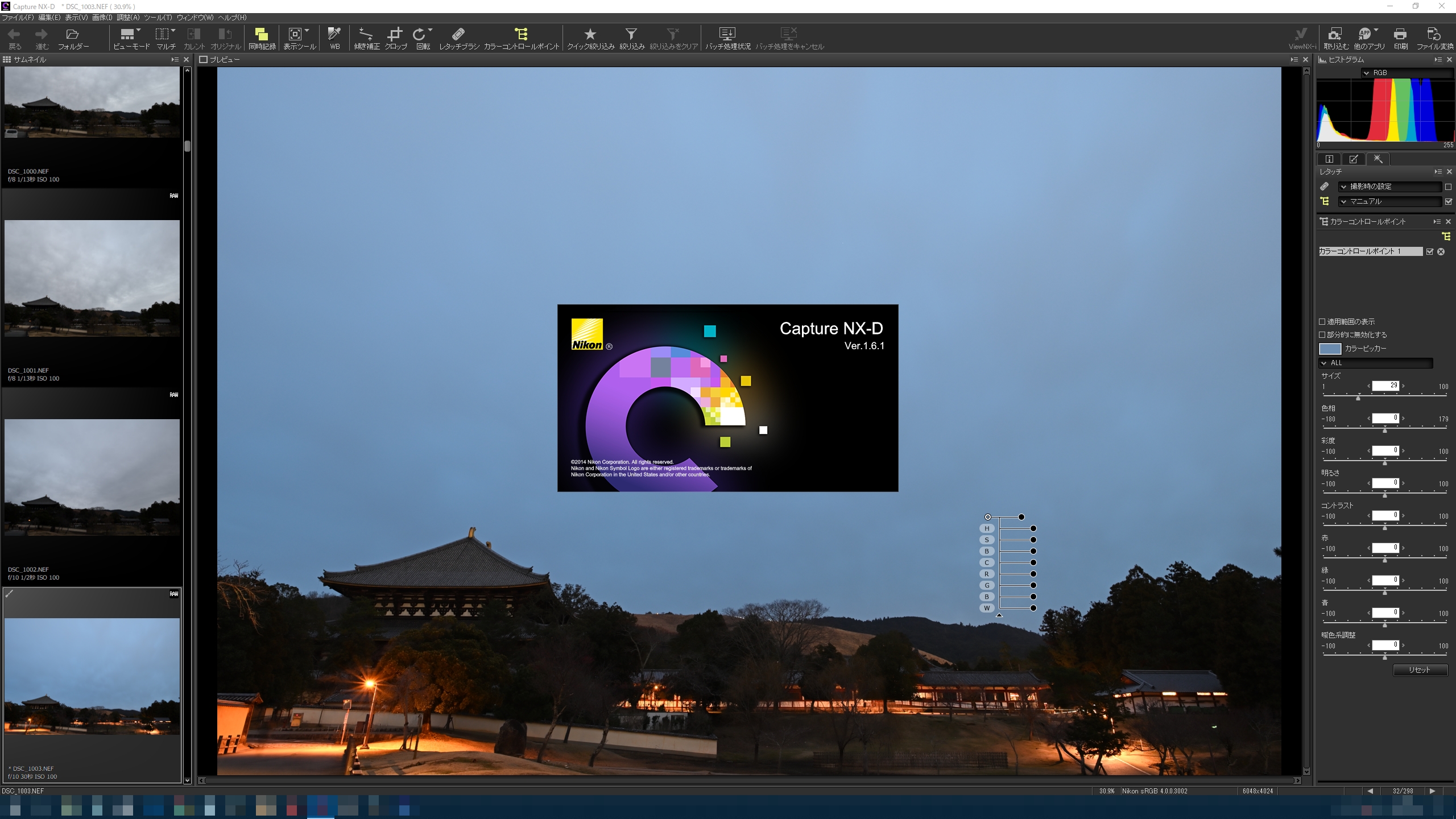
Task: Toggle the 同時記録 simultaneous recording icon
Action: pos(262,34)
